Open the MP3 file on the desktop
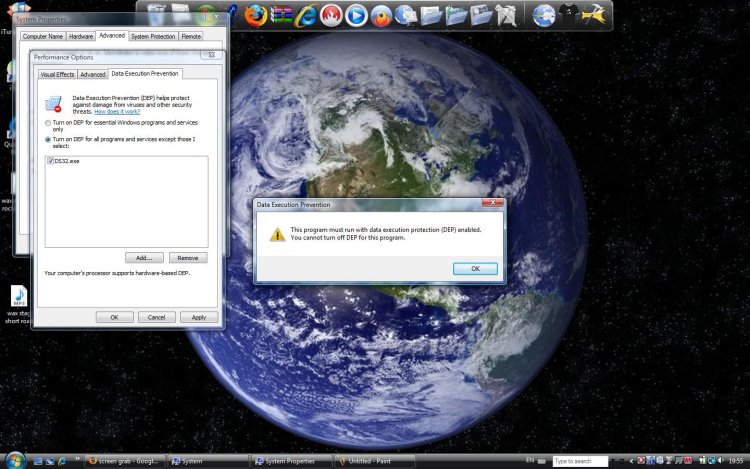This screenshot has width=750, height=469. [18, 296]
